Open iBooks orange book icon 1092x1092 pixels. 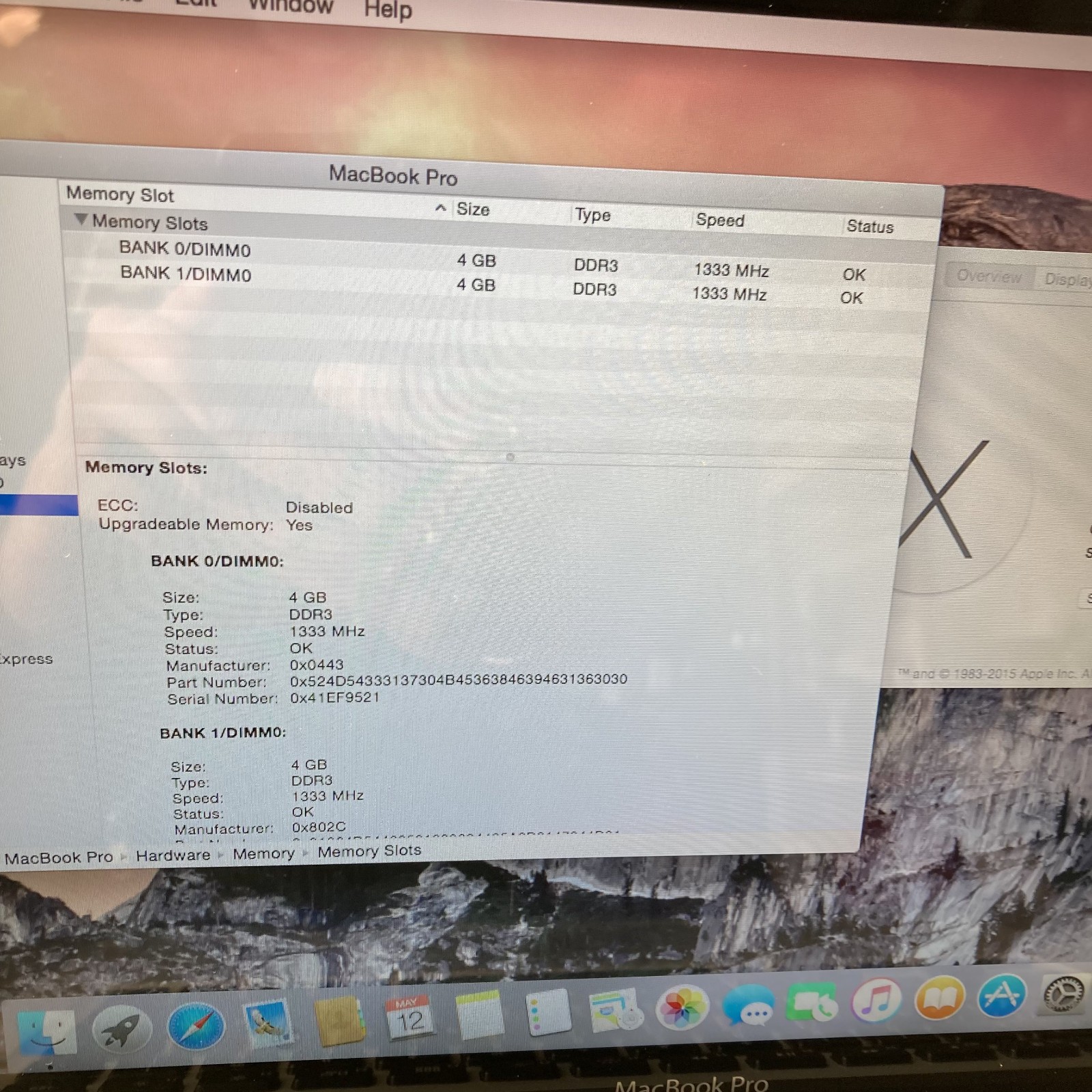pos(940,998)
